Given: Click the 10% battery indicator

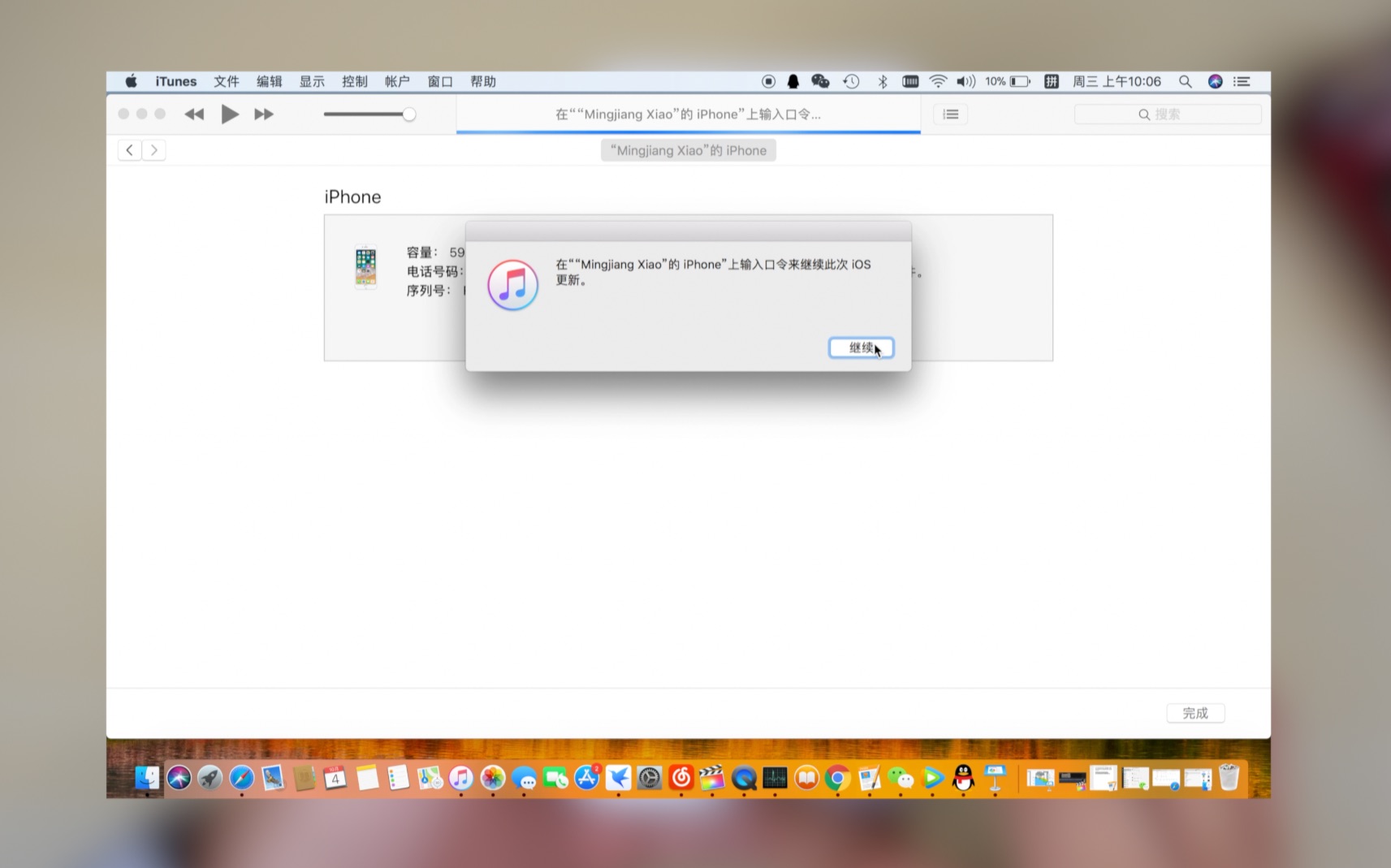Looking at the screenshot, I should [x=1008, y=81].
